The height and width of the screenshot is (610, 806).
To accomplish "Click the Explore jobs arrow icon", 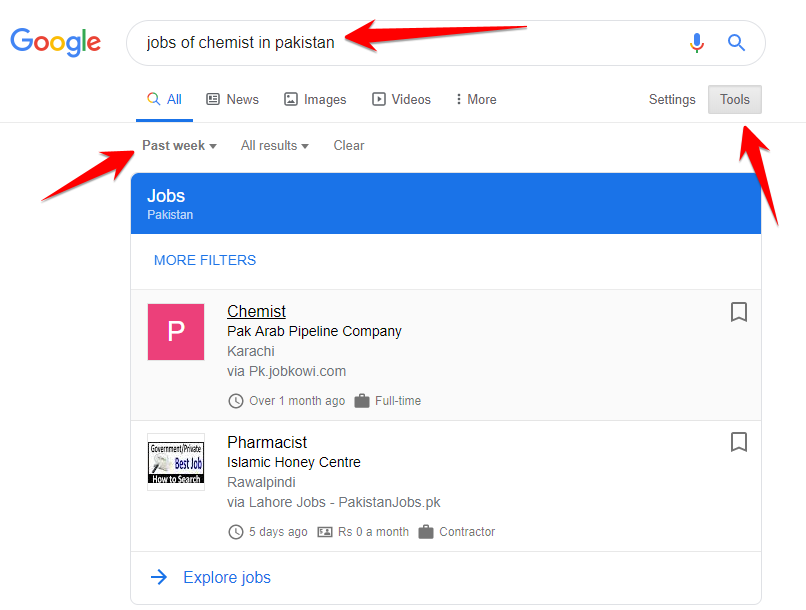I will click(158, 577).
